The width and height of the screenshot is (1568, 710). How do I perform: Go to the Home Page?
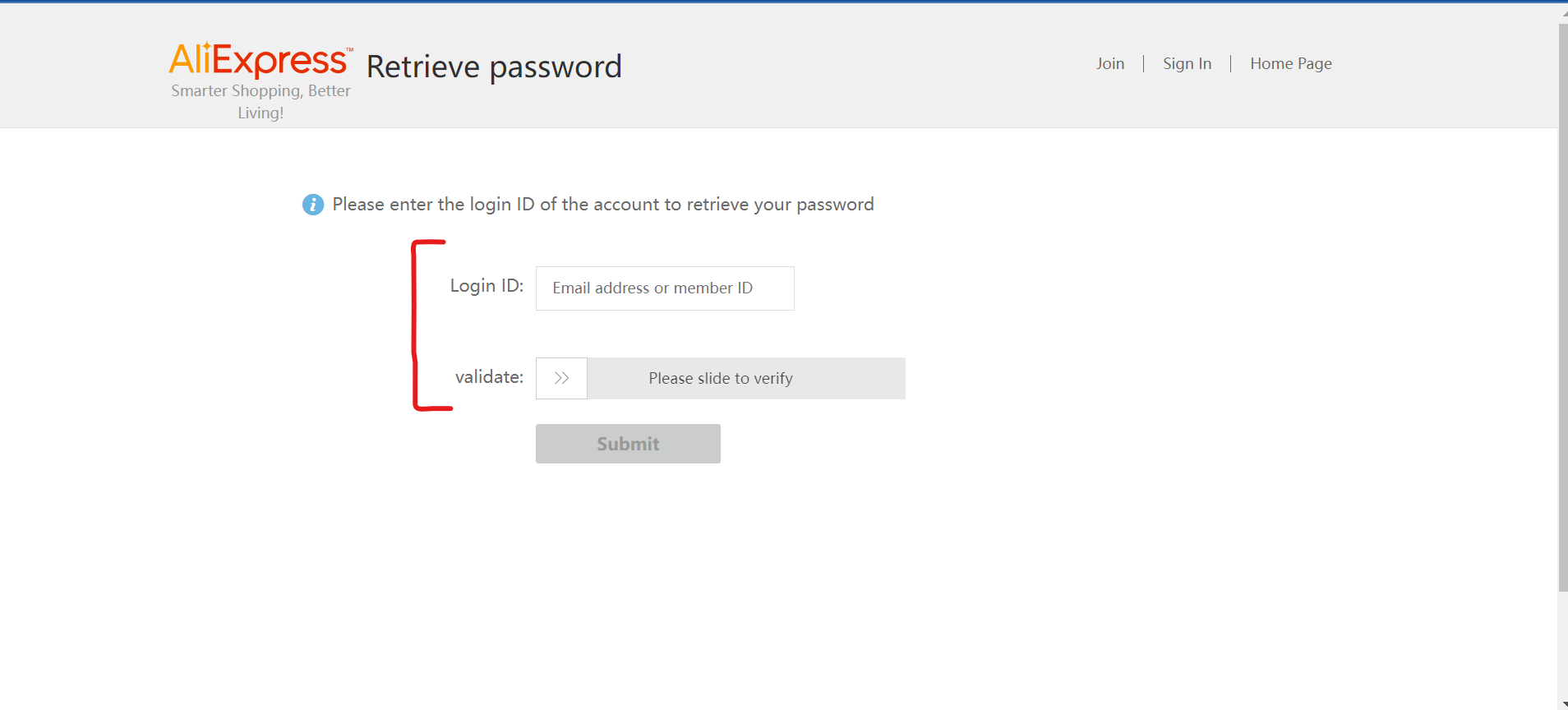pos(1290,63)
